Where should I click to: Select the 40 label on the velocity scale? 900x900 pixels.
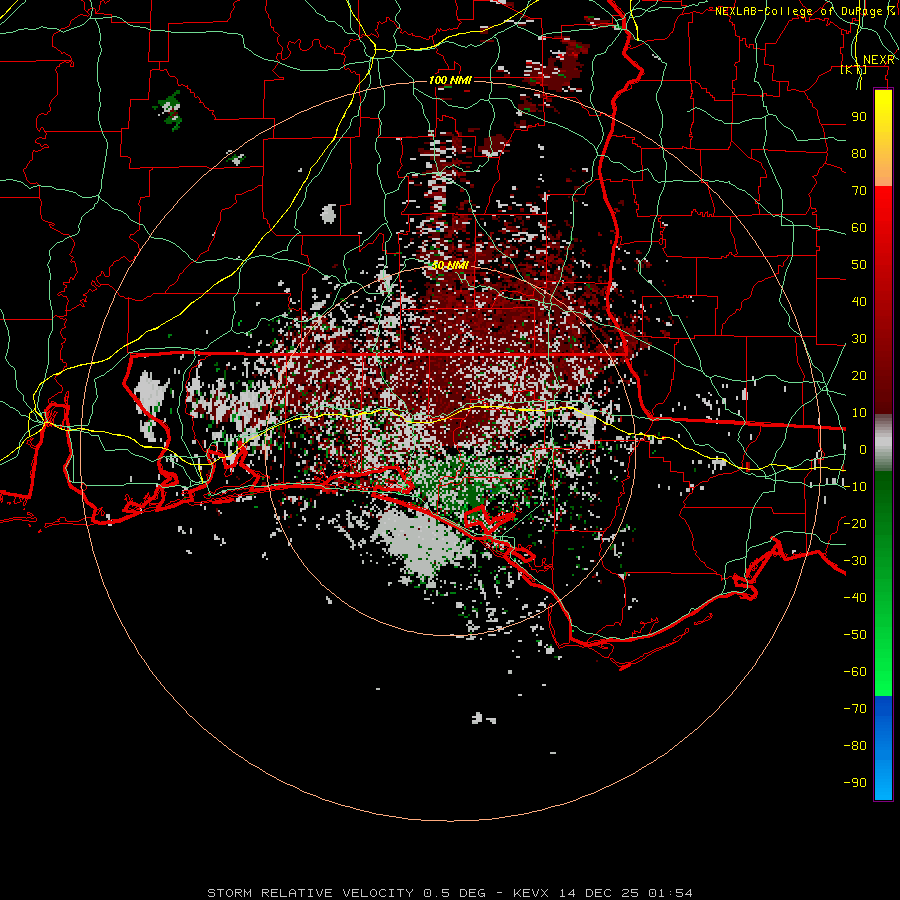pyautogui.click(x=859, y=302)
